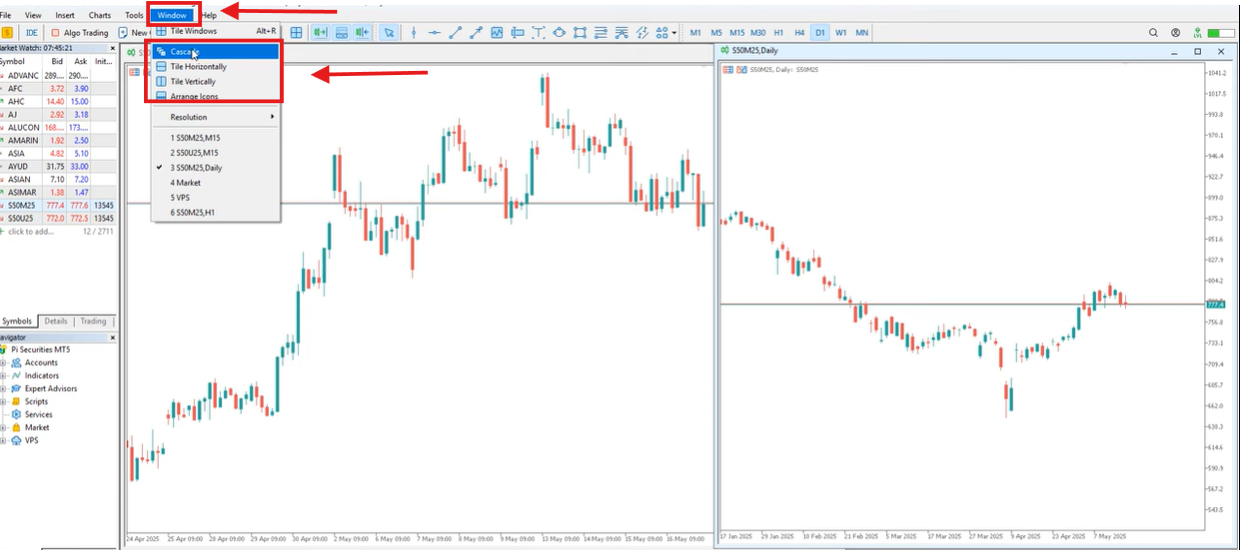Viewport: 1240px width, 550px height.
Task: Select Tile Windows menu entry
Action: click(216, 31)
